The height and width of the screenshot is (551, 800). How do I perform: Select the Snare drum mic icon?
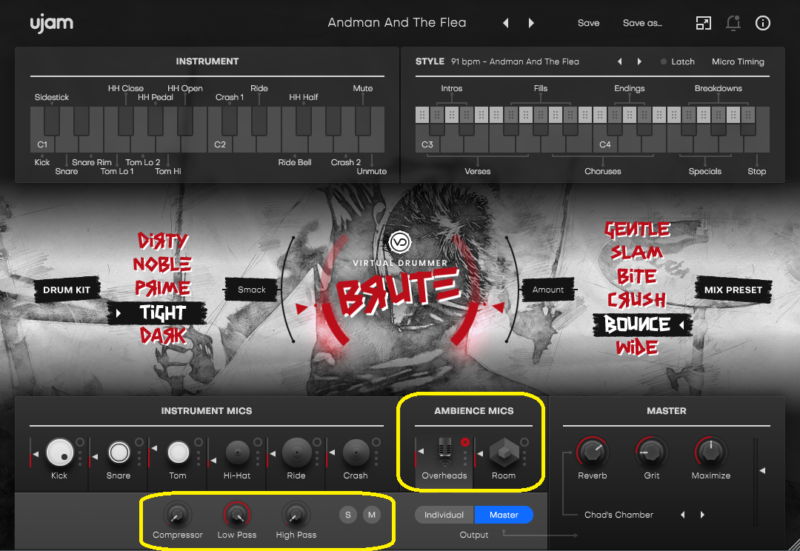click(x=119, y=452)
